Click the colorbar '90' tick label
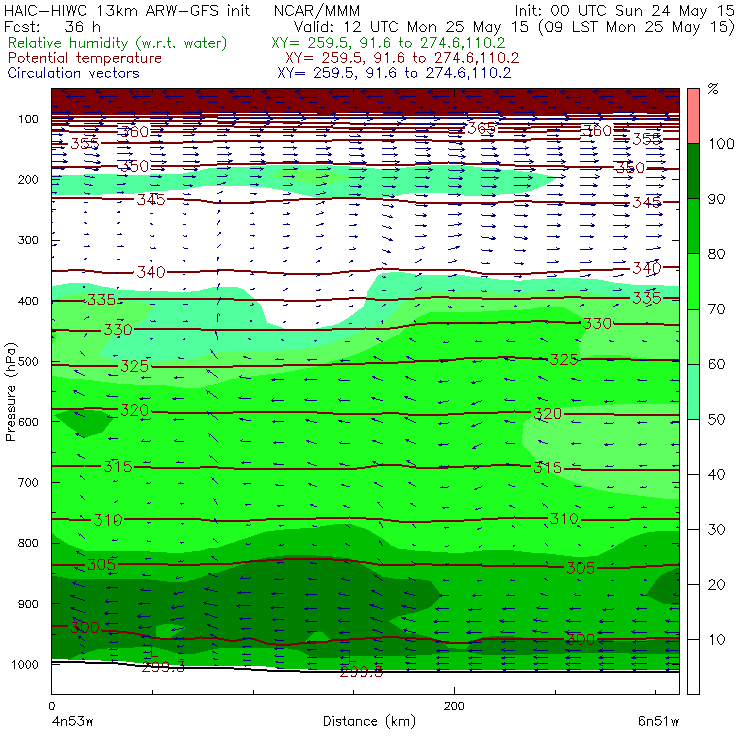 click(717, 199)
